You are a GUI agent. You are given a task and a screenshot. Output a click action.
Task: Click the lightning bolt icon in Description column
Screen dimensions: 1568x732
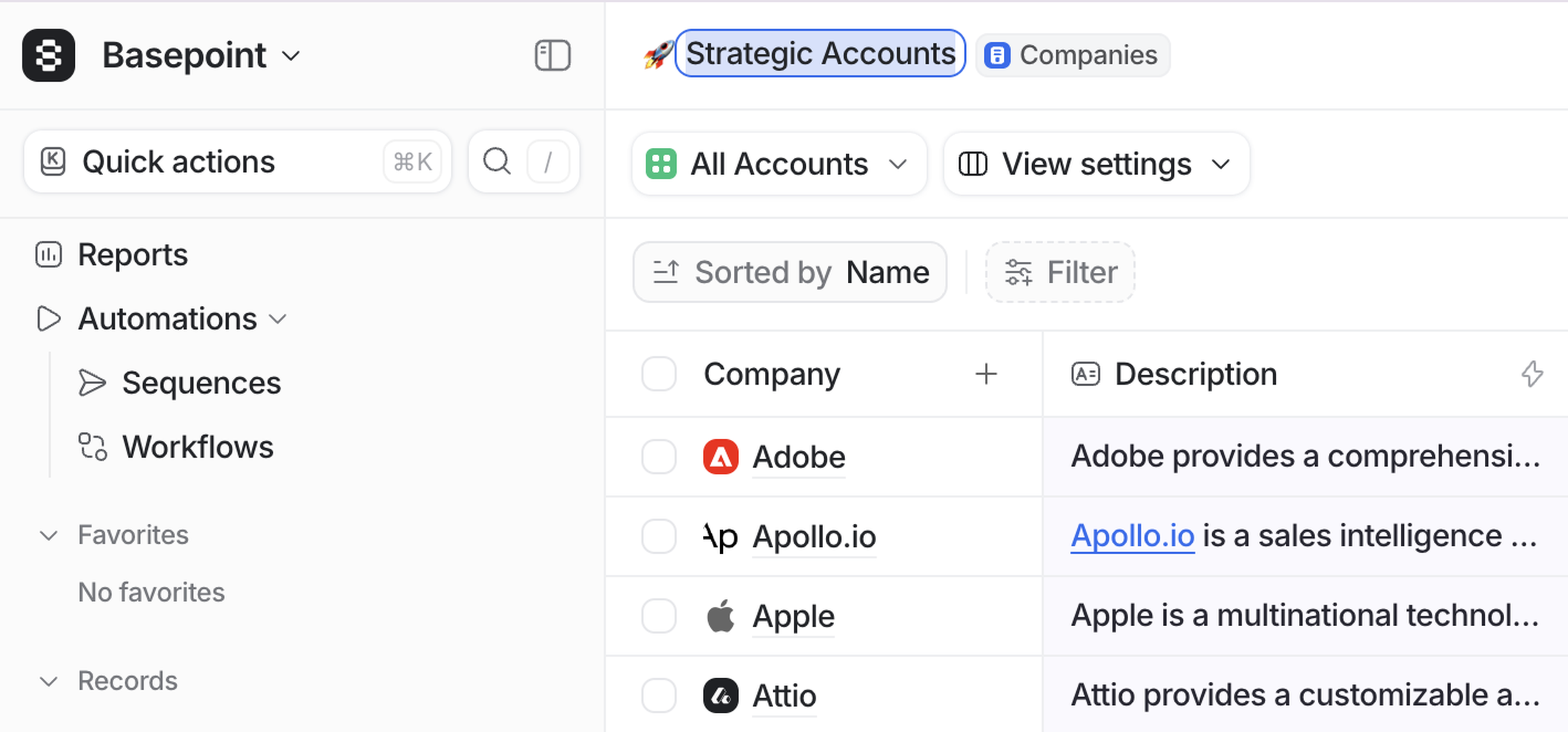pos(1532,374)
